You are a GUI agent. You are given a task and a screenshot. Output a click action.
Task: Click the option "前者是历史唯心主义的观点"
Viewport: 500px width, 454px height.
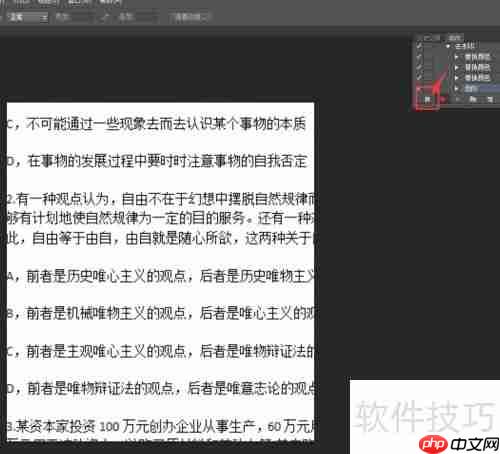pyautogui.click(x=106, y=276)
